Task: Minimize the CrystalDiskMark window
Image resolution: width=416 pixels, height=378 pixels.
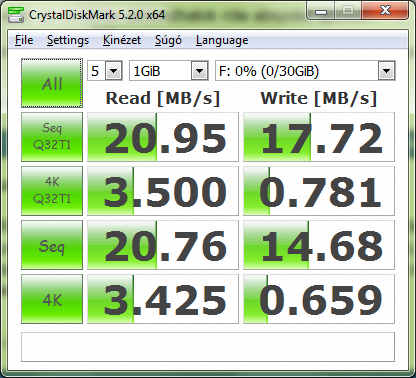Action: coord(321,12)
